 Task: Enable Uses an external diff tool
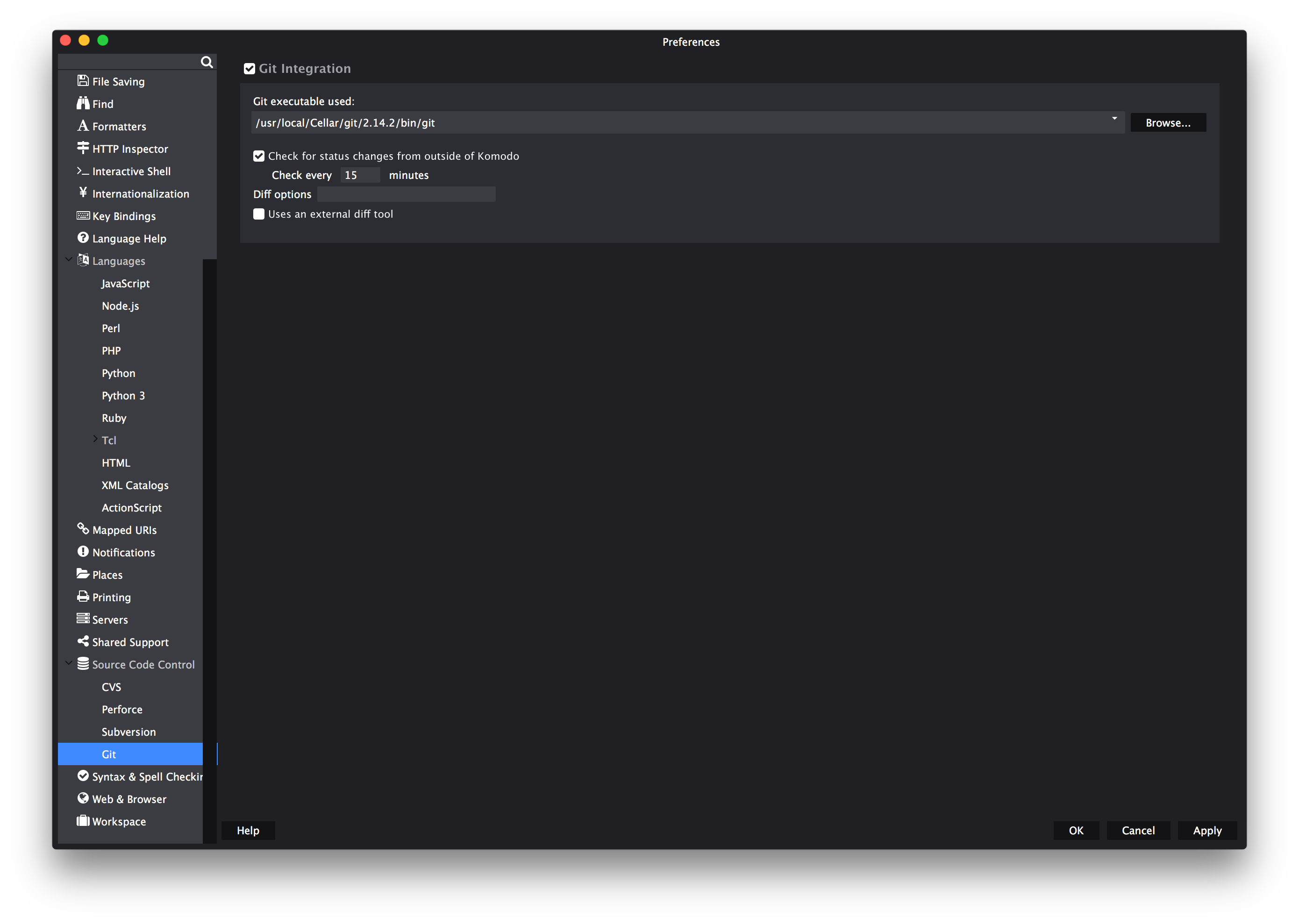(x=259, y=214)
